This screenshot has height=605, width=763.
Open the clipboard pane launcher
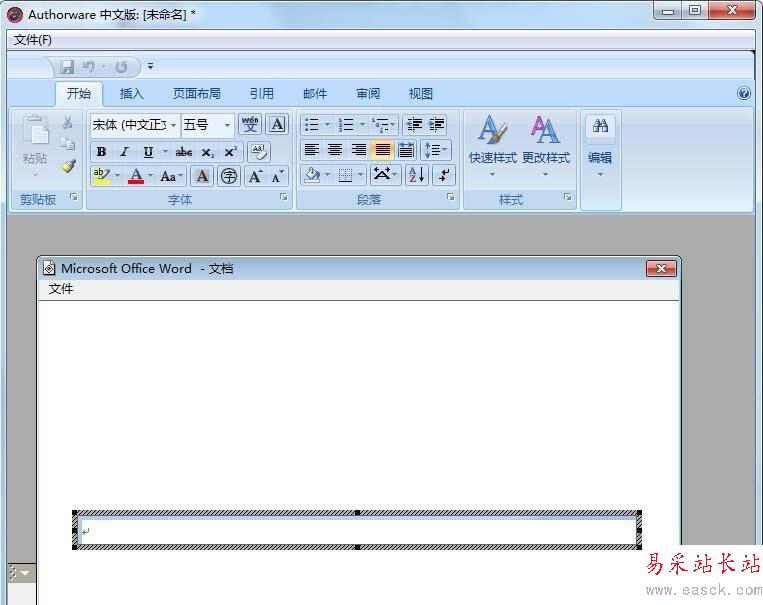74,197
